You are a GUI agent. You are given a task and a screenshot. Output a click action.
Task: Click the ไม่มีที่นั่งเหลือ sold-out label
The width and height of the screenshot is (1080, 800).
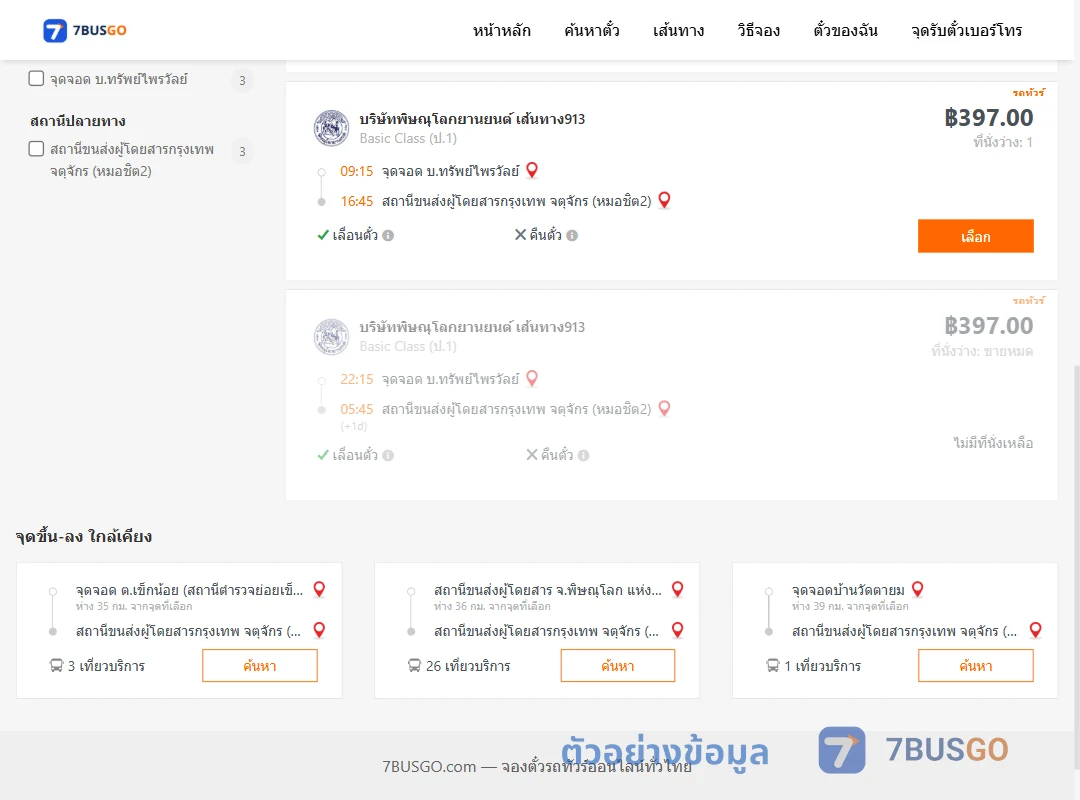click(993, 443)
